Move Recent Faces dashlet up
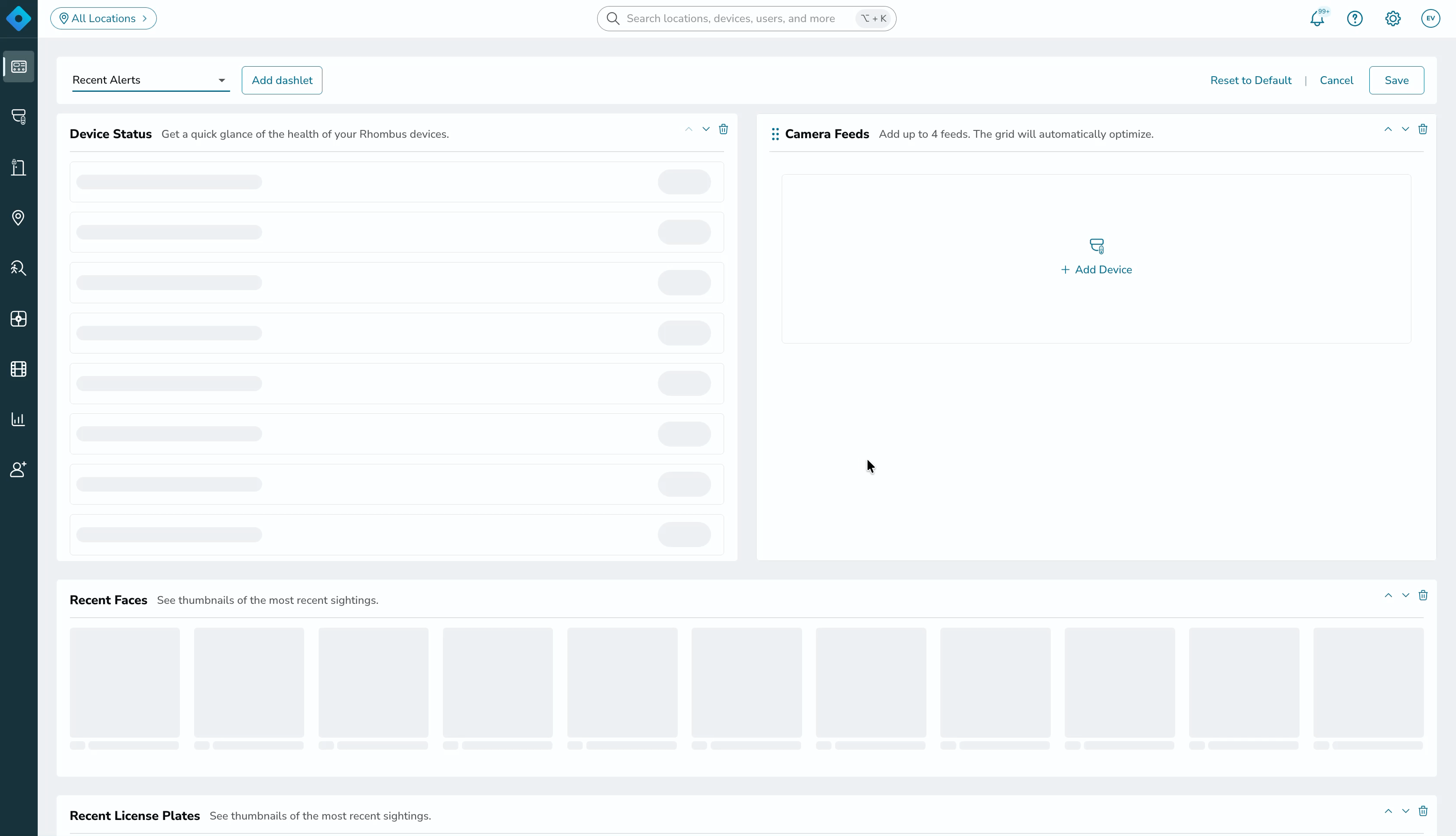Image resolution: width=1456 pixels, height=836 pixels. tap(1388, 596)
